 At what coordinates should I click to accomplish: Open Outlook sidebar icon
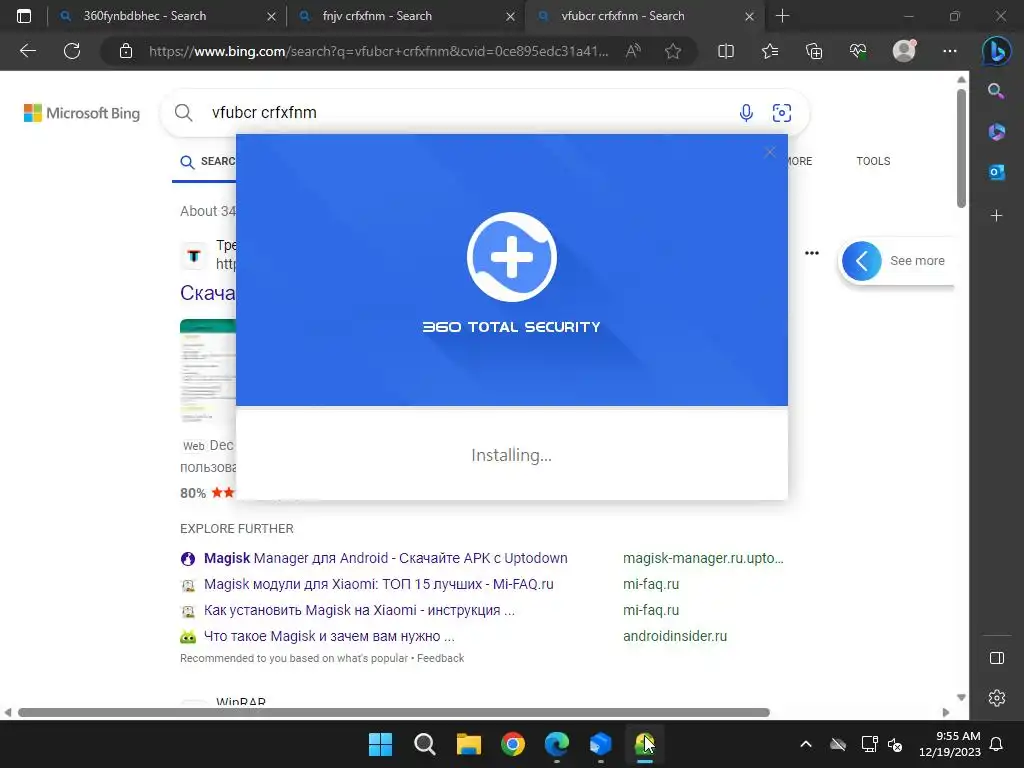coord(996,172)
